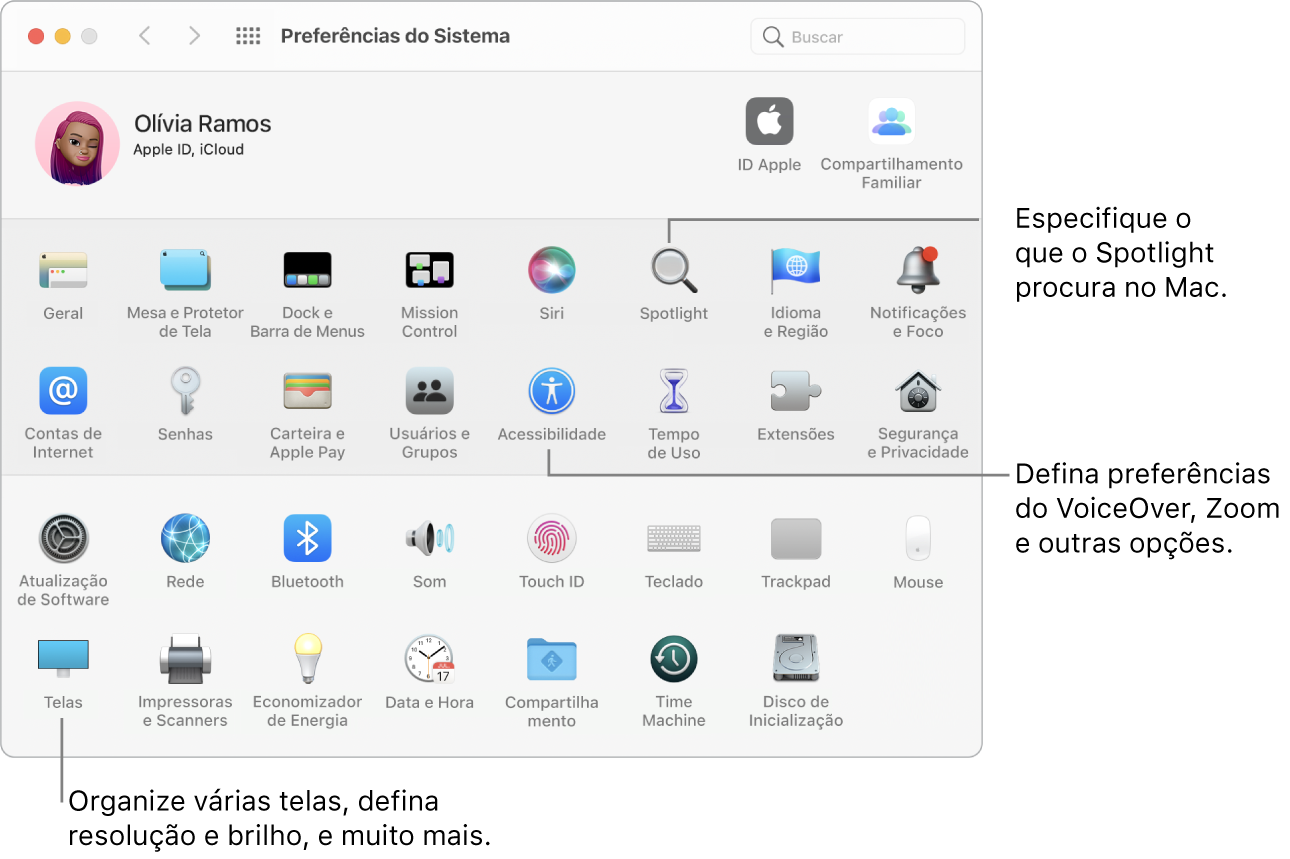This screenshot has height=859, width=1290.
Task: Open Bluetooth preferences
Action: (307, 539)
